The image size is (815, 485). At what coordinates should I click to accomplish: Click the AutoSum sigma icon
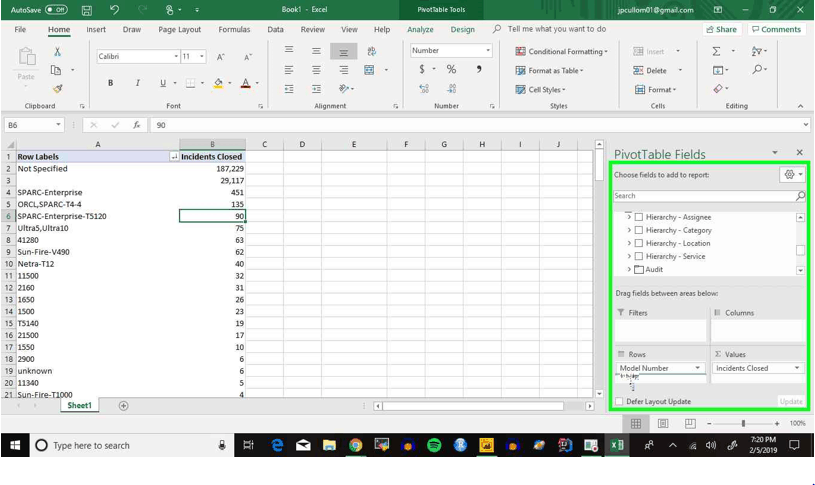pyautogui.click(x=716, y=51)
